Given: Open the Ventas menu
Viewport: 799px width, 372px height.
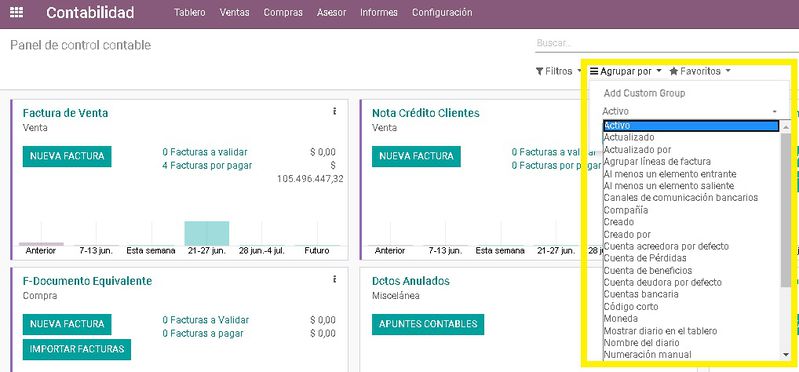Looking at the screenshot, I should pyautogui.click(x=234, y=13).
